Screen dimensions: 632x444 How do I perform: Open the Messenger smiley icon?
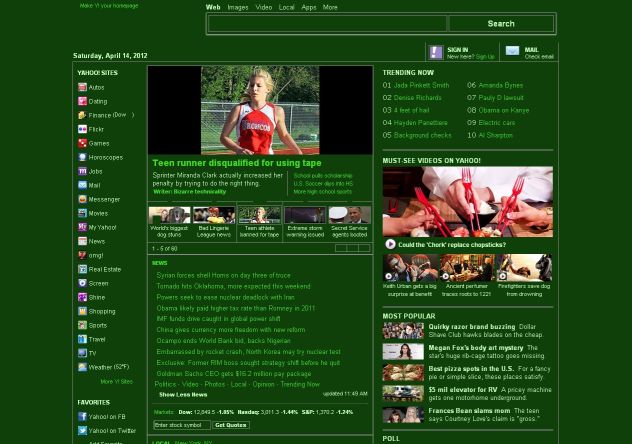click(x=82, y=199)
